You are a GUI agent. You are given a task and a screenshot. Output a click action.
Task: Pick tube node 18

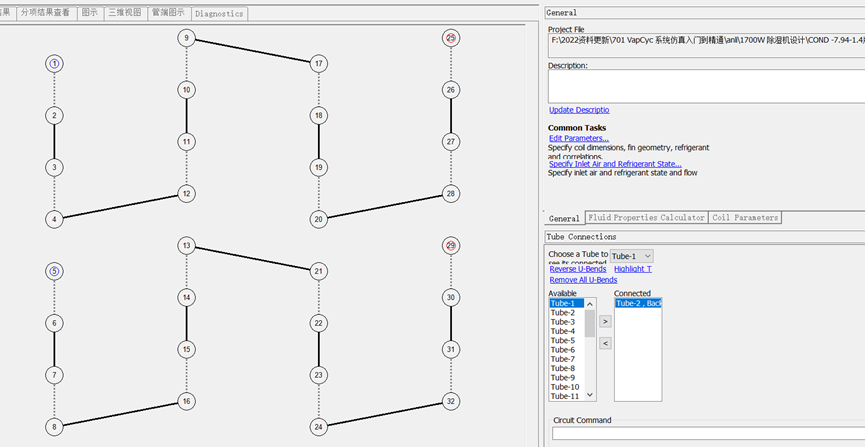tap(318, 116)
